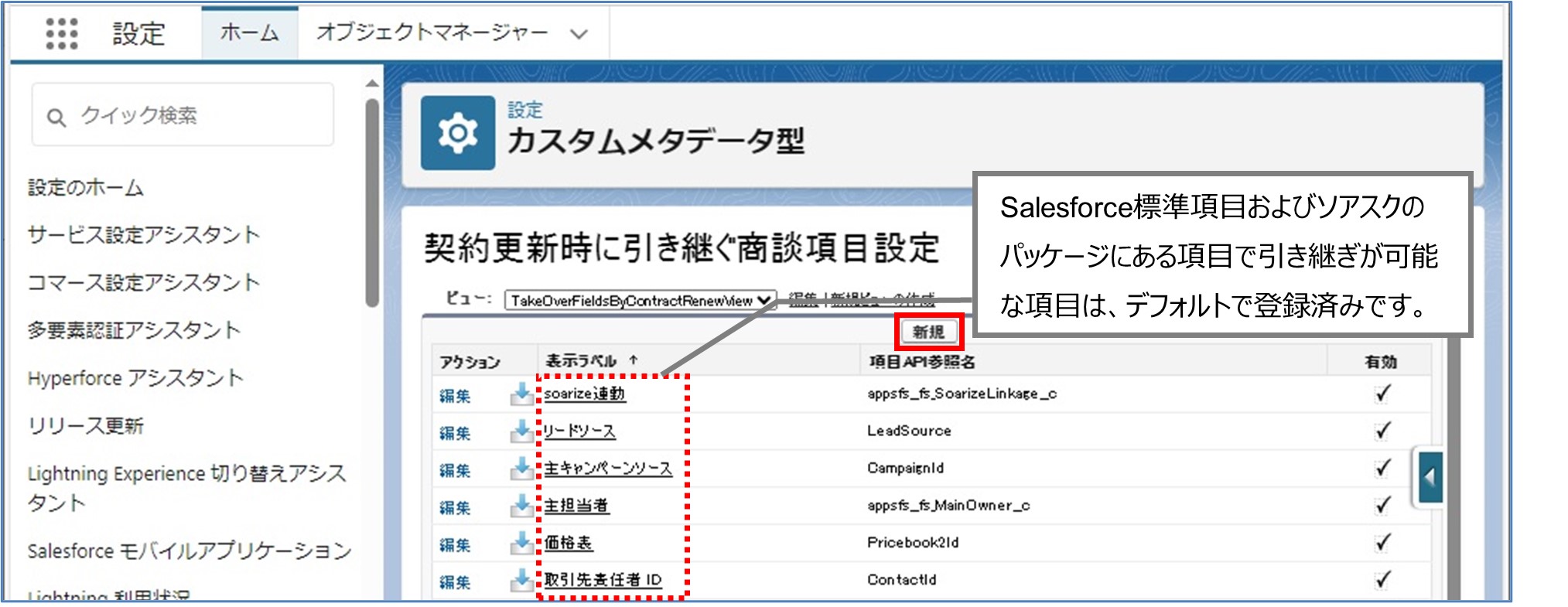Screen dimensions: 1568x607
Task: Click 編集 link for 取引先責任者 ID row
Action: coord(455,581)
